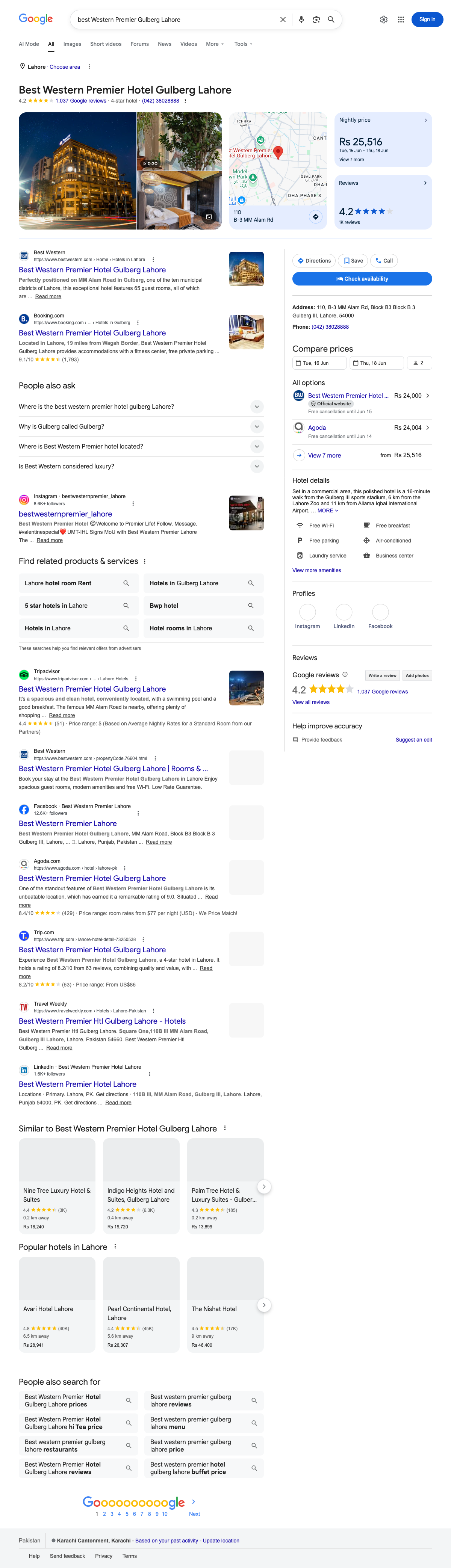Switch to Videos tab
Image resolution: width=451 pixels, height=1568 pixels.
point(189,44)
